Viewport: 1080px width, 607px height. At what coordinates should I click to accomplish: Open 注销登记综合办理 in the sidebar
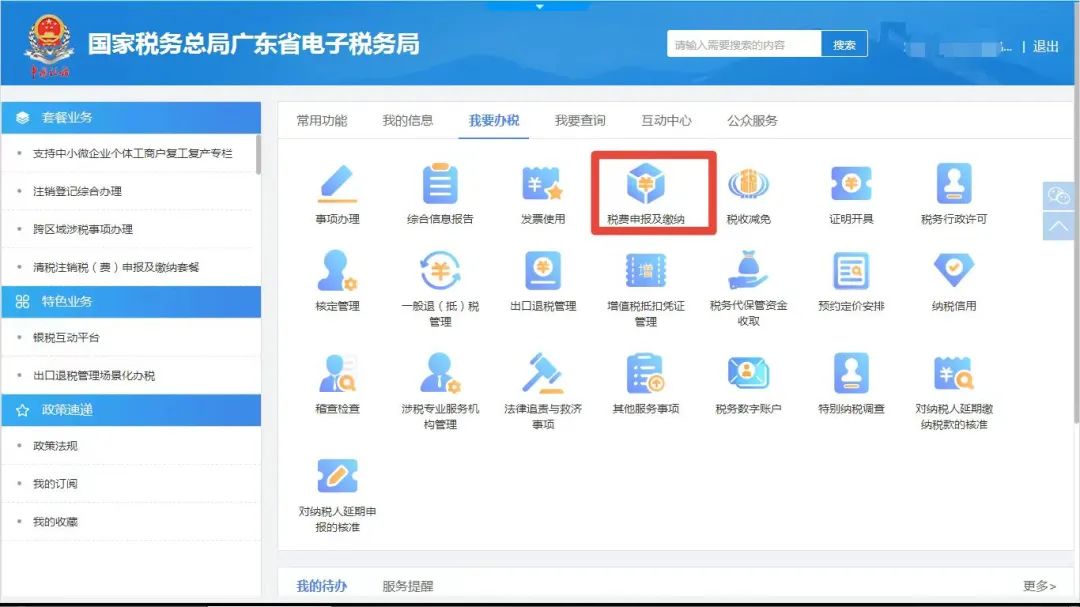pyautogui.click(x=77, y=191)
